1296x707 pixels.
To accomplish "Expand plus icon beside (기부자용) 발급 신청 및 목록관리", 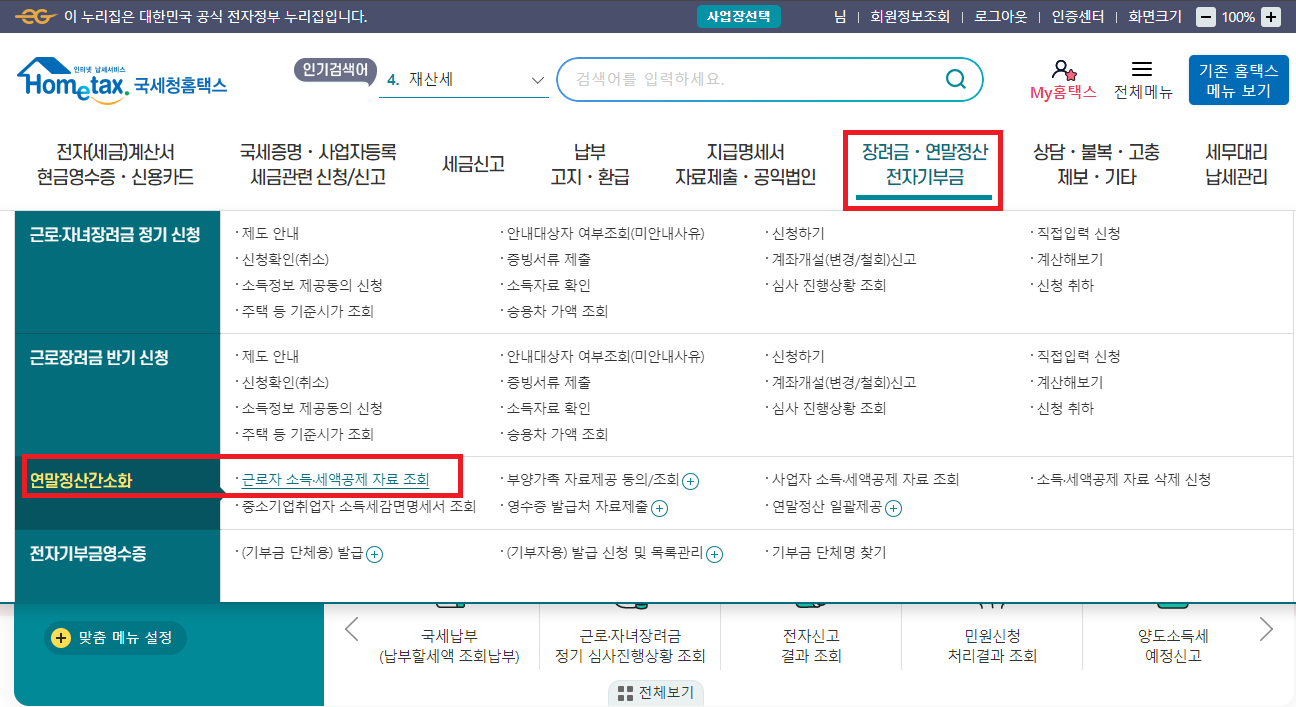I will point(714,554).
